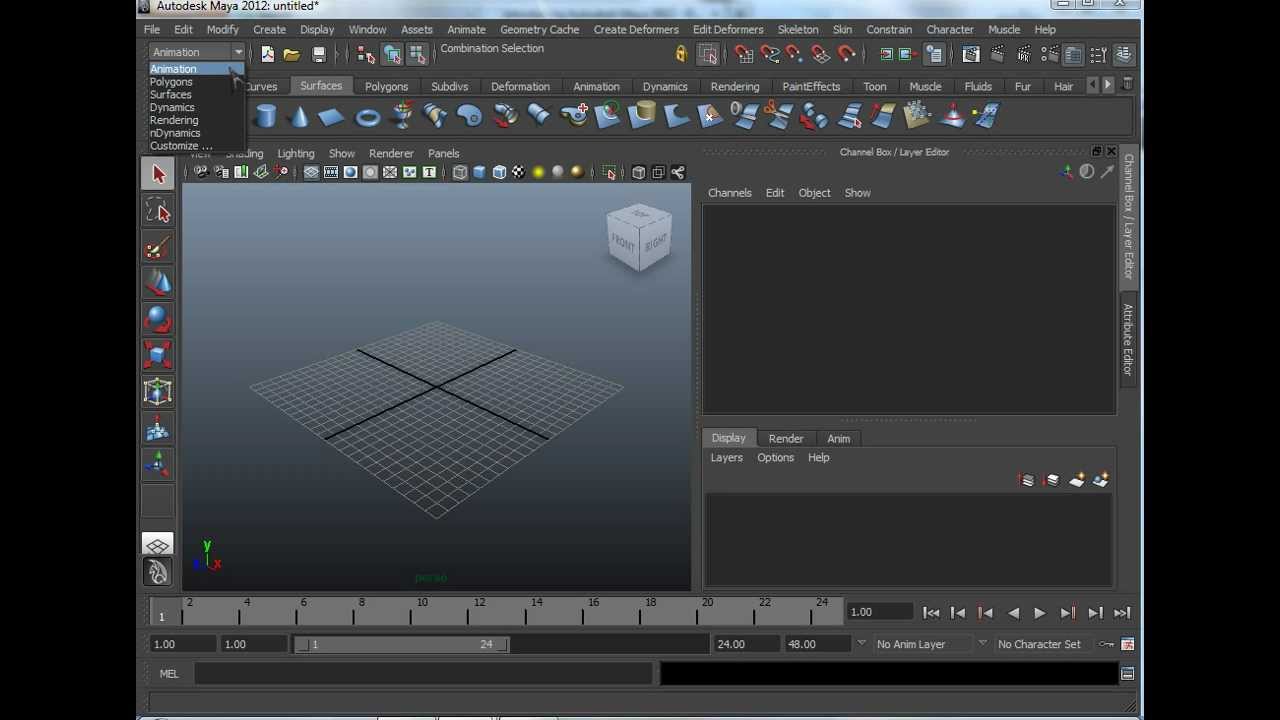Switch to the Rendering shelf tab
The width and height of the screenshot is (1280, 720).
pyautogui.click(x=735, y=87)
